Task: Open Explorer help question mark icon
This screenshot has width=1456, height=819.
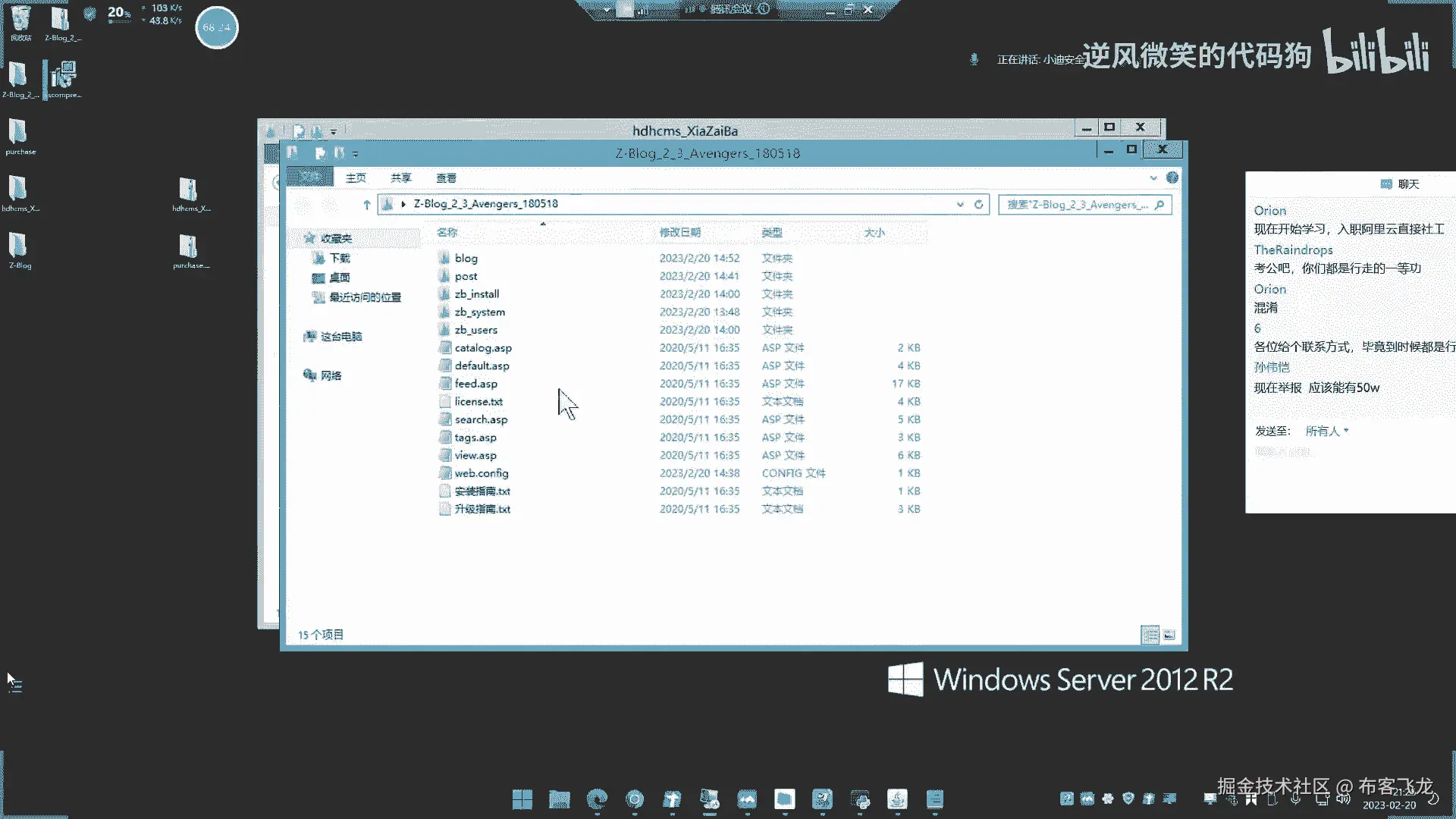Action: pyautogui.click(x=1172, y=177)
